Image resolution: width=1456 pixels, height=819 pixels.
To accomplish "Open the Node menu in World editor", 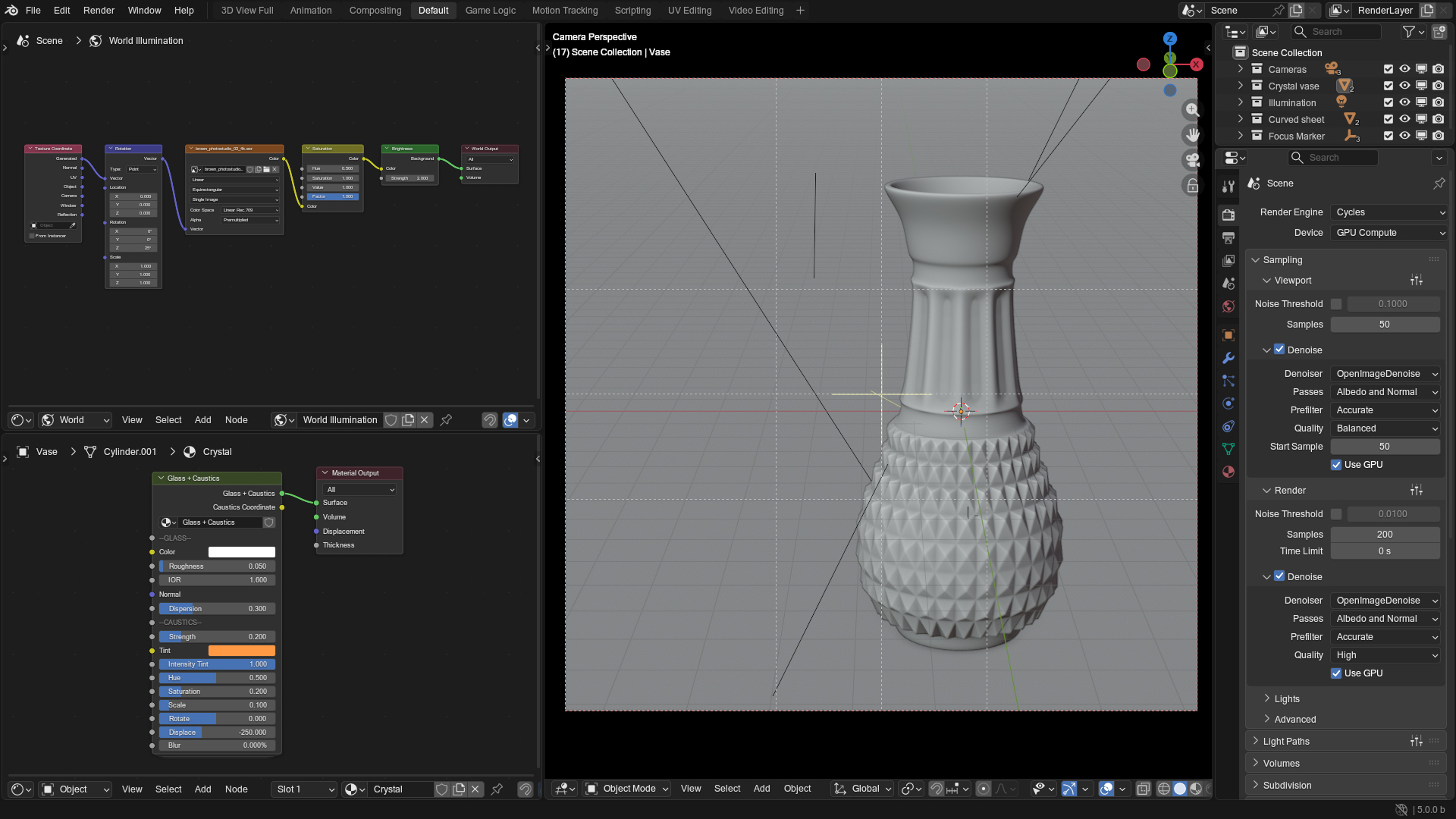I will pos(236,420).
